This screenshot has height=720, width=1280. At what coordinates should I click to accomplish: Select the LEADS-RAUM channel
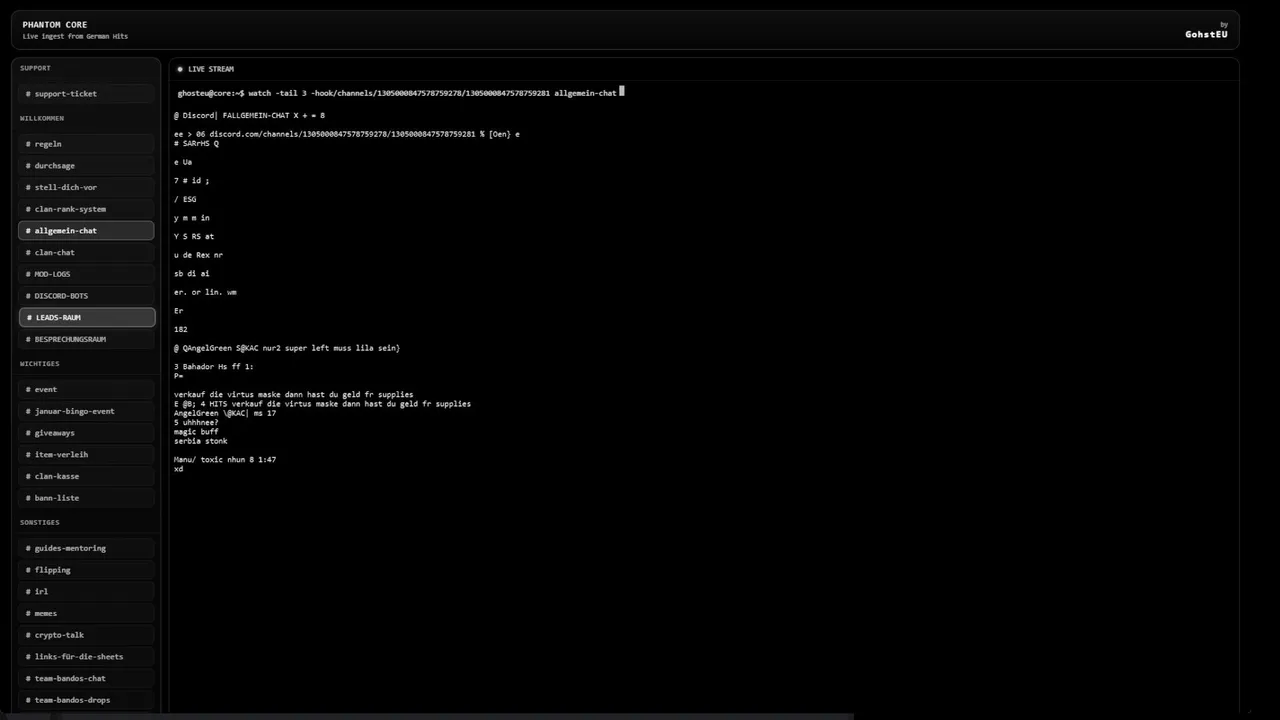tap(87, 318)
